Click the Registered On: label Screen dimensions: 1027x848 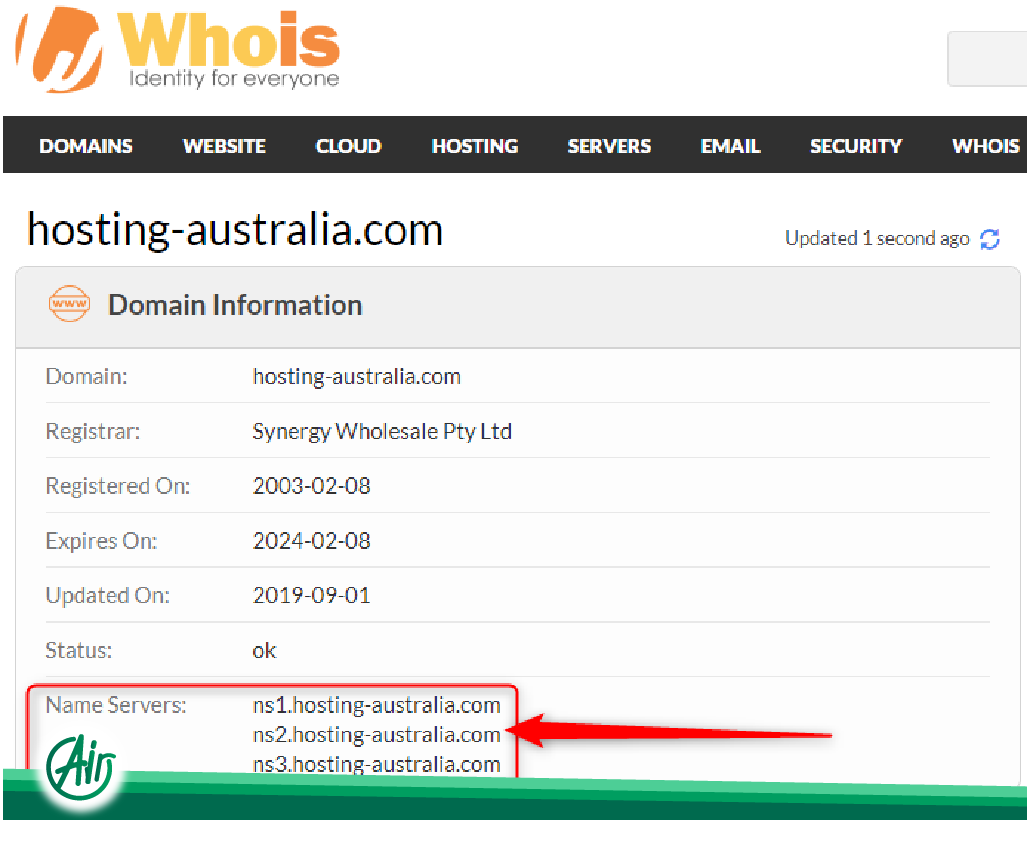pos(118,486)
